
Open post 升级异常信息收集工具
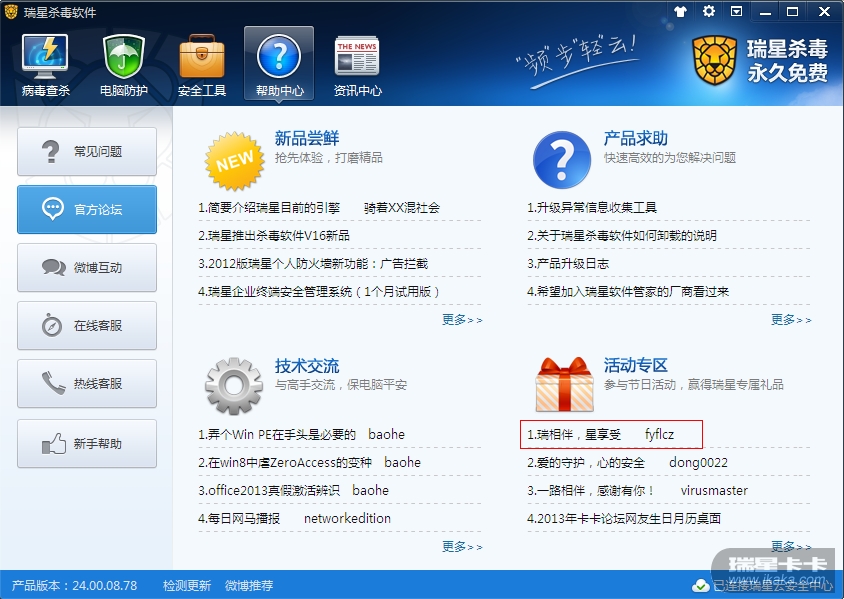[592, 208]
